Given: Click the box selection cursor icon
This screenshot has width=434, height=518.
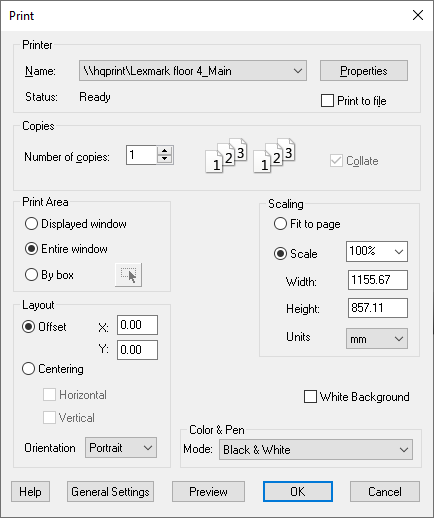Looking at the screenshot, I should tap(128, 275).
